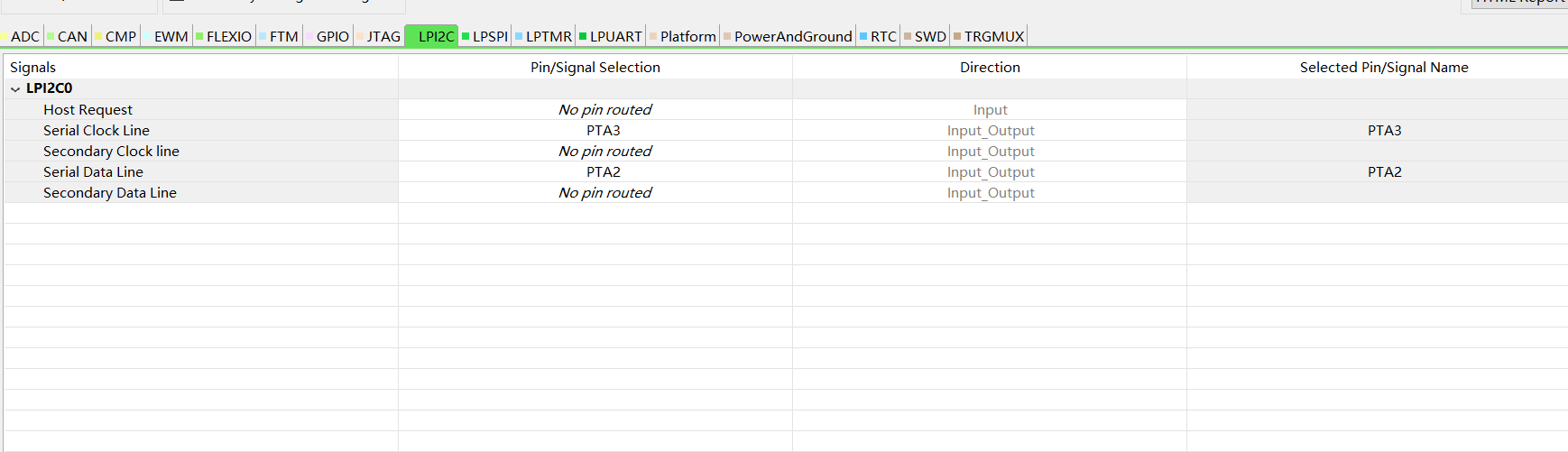
Task: Click the Direction column header
Action: pos(990,67)
